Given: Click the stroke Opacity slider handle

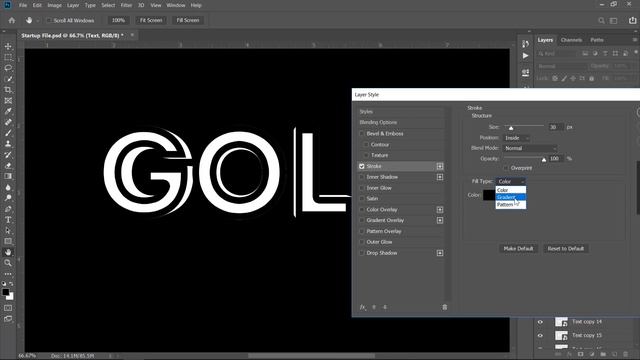Looking at the screenshot, I should coord(544,160).
